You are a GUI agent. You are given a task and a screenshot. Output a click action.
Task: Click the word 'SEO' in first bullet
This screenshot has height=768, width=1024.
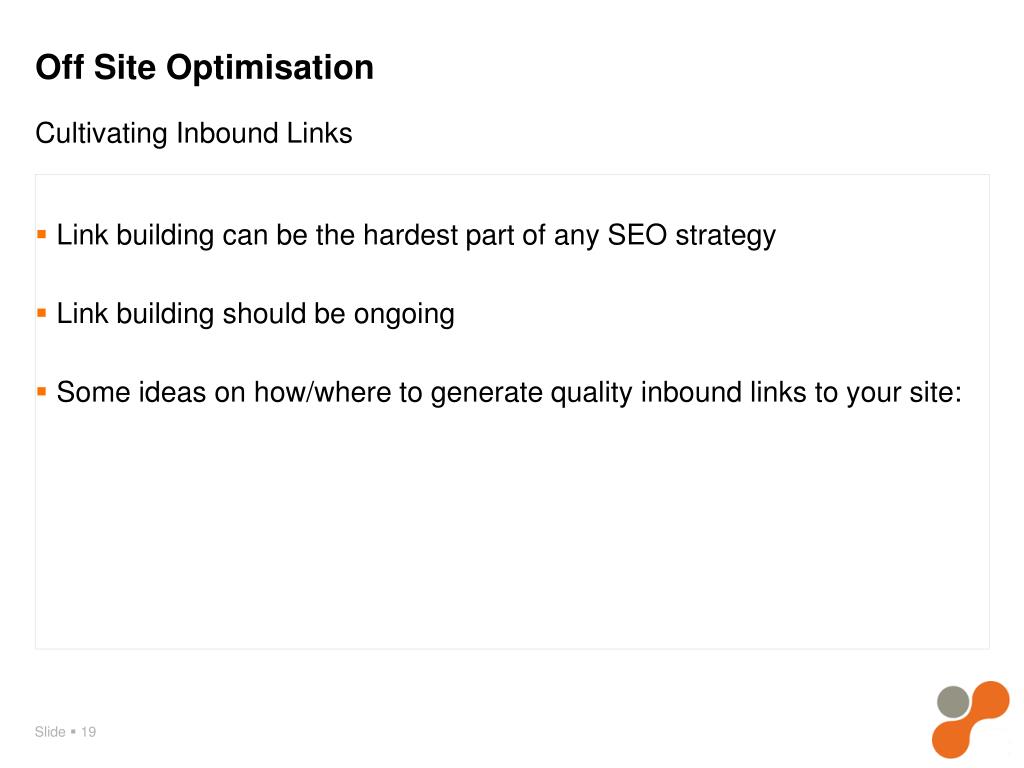[x=637, y=234]
